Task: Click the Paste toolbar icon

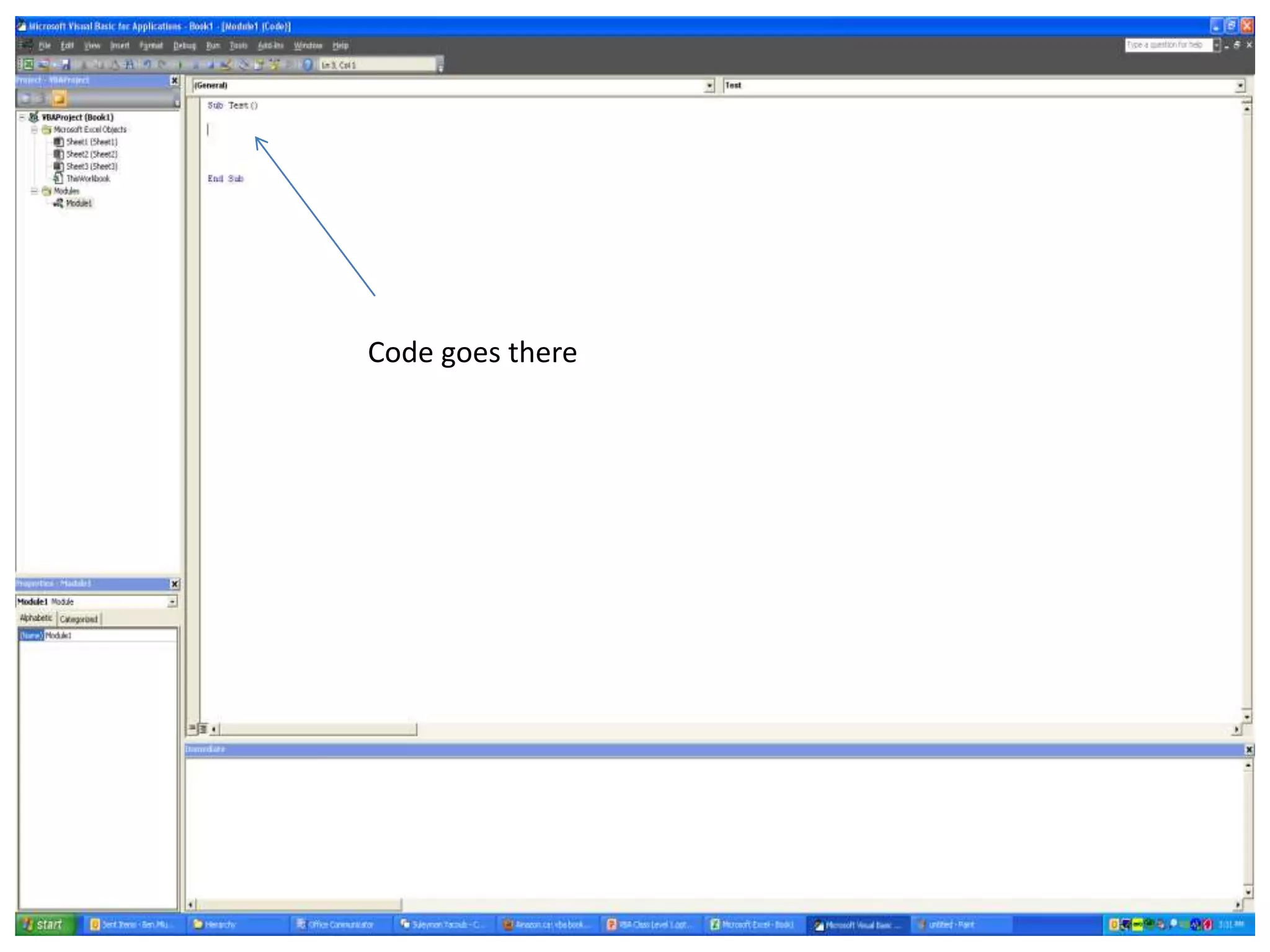Action: tap(115, 64)
